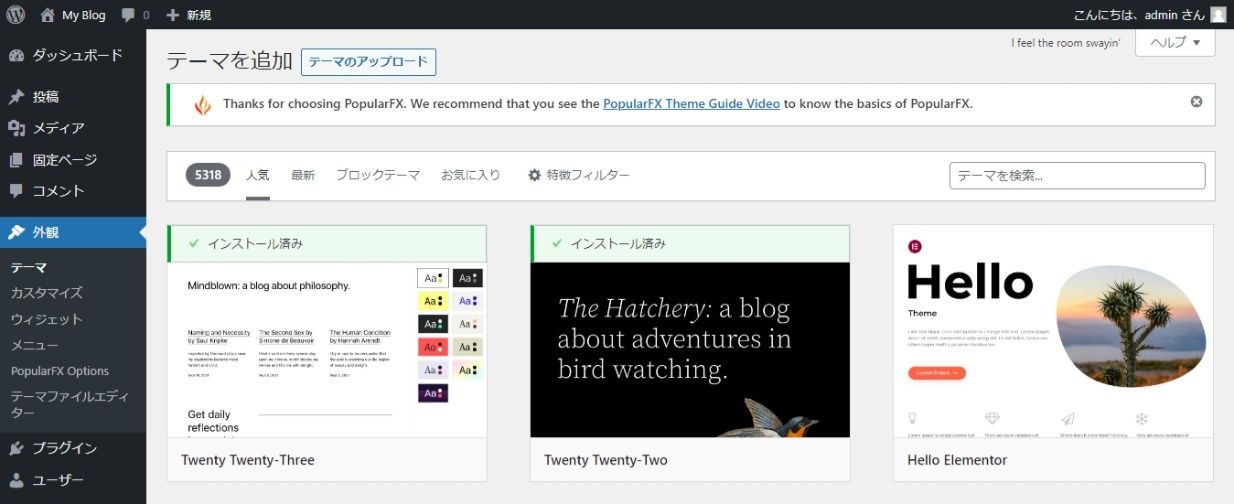The image size is (1234, 504).
Task: Click the 特徴フィルター gear icon
Action: tap(534, 175)
